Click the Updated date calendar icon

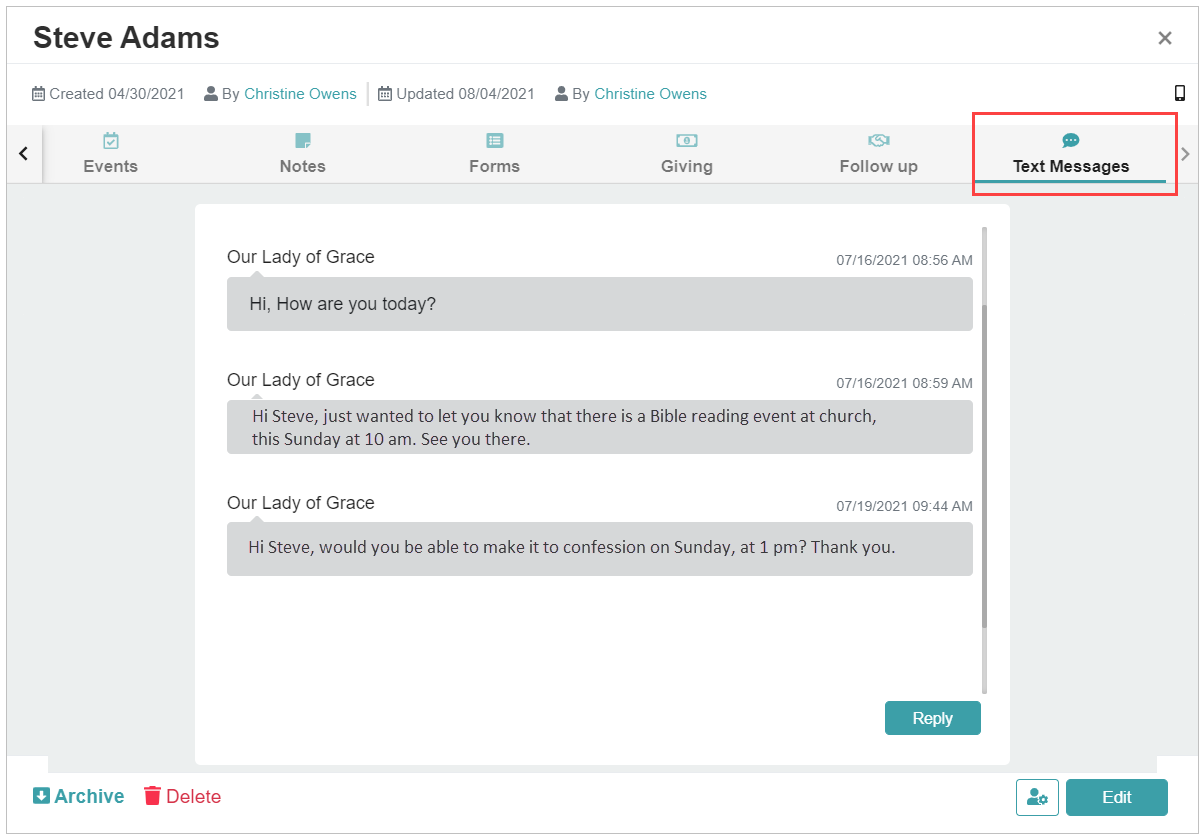pyautogui.click(x=385, y=94)
